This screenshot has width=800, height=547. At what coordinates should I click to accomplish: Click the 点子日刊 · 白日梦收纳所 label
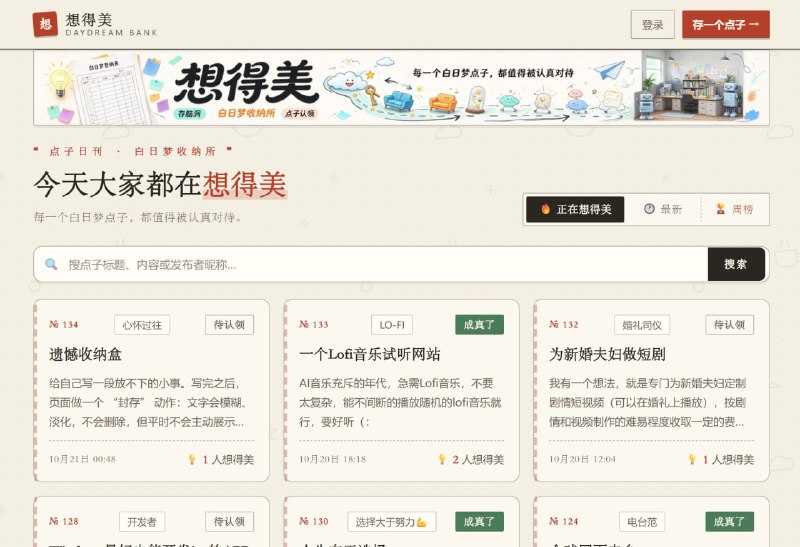(x=133, y=152)
